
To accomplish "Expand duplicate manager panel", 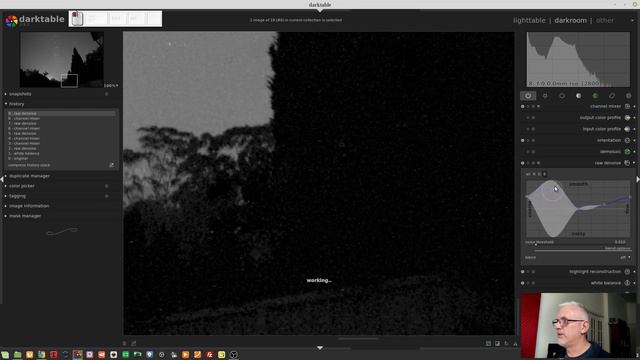I will (6, 176).
